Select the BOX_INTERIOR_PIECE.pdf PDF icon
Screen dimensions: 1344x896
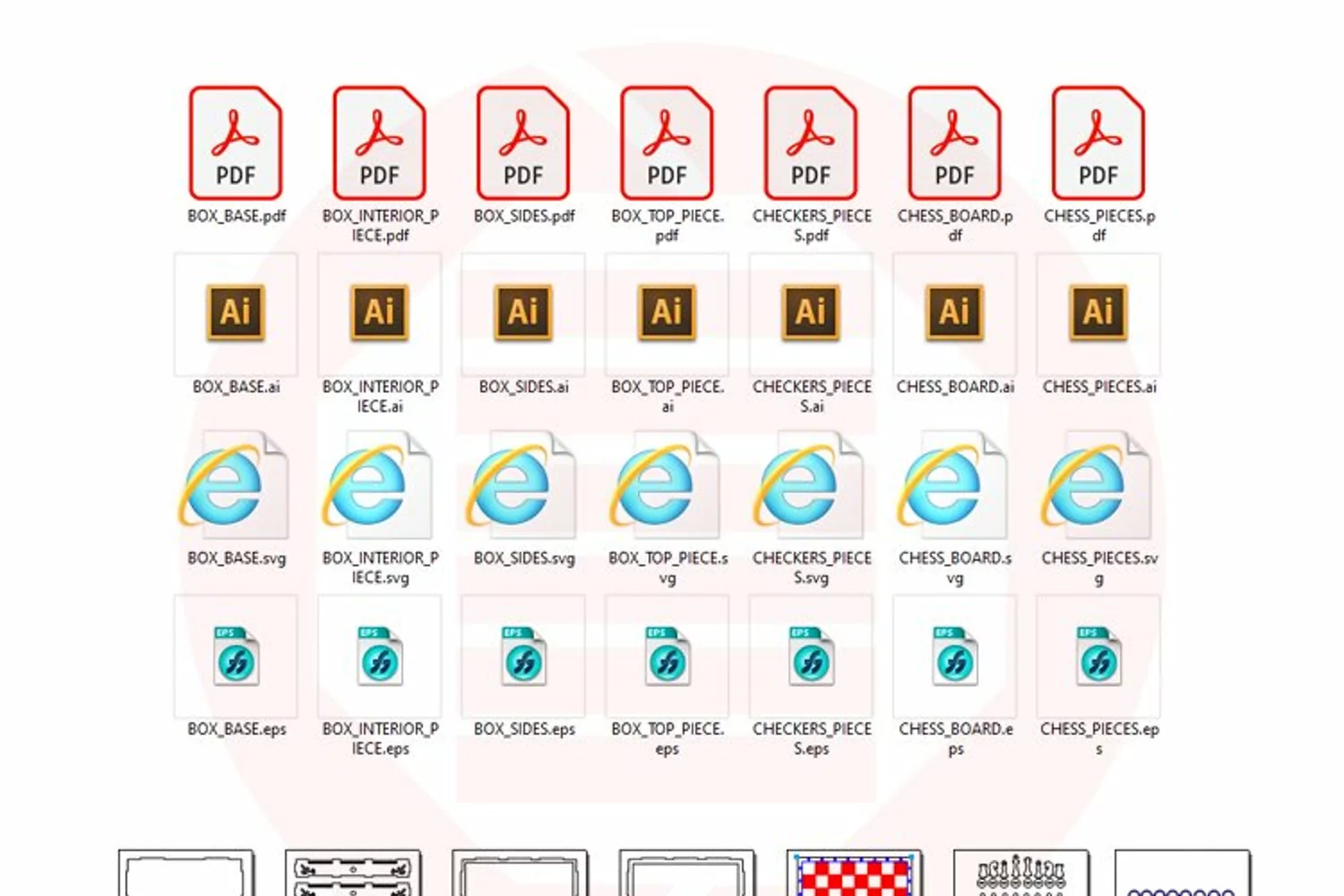tap(380, 142)
